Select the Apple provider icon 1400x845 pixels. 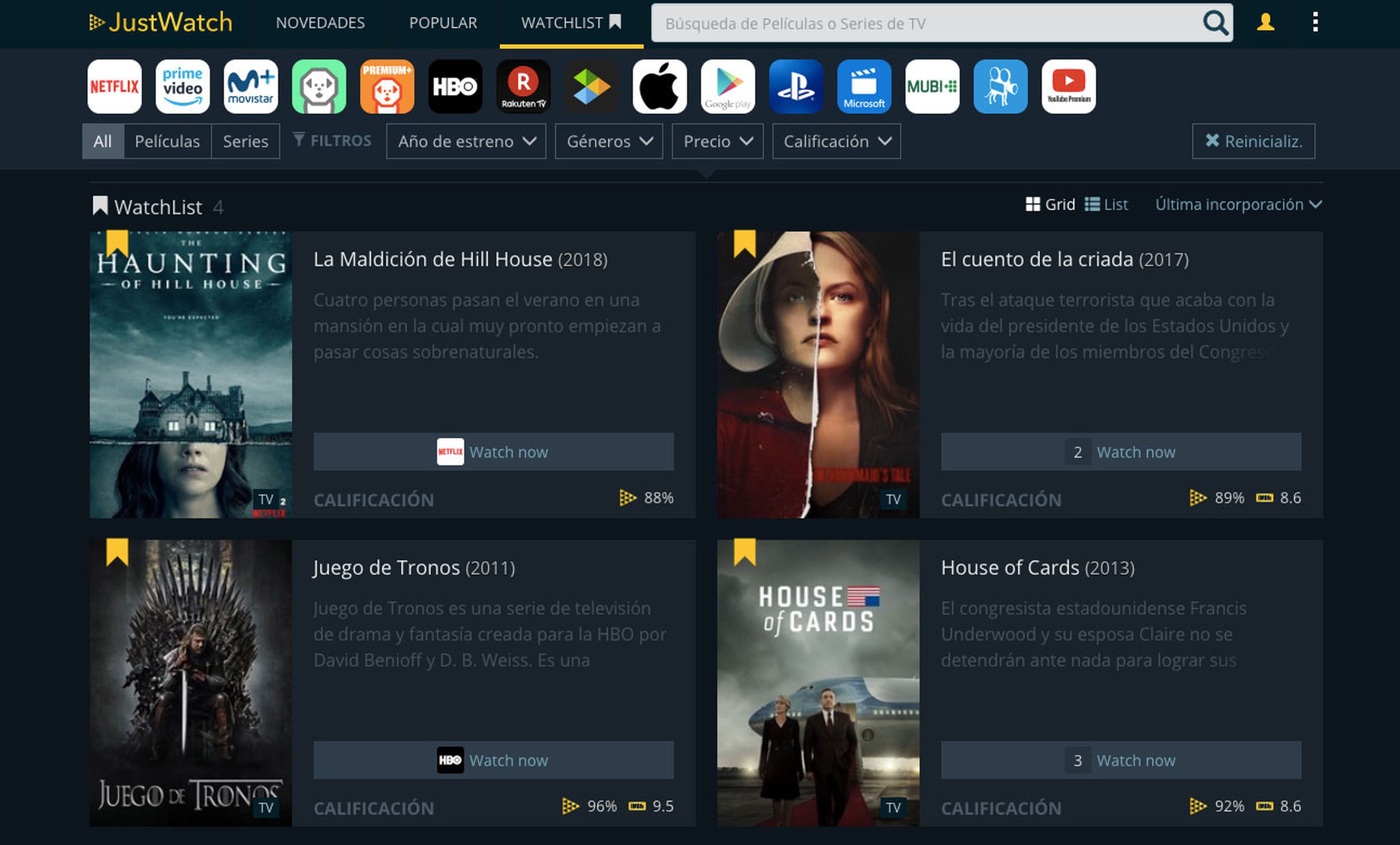tap(660, 86)
